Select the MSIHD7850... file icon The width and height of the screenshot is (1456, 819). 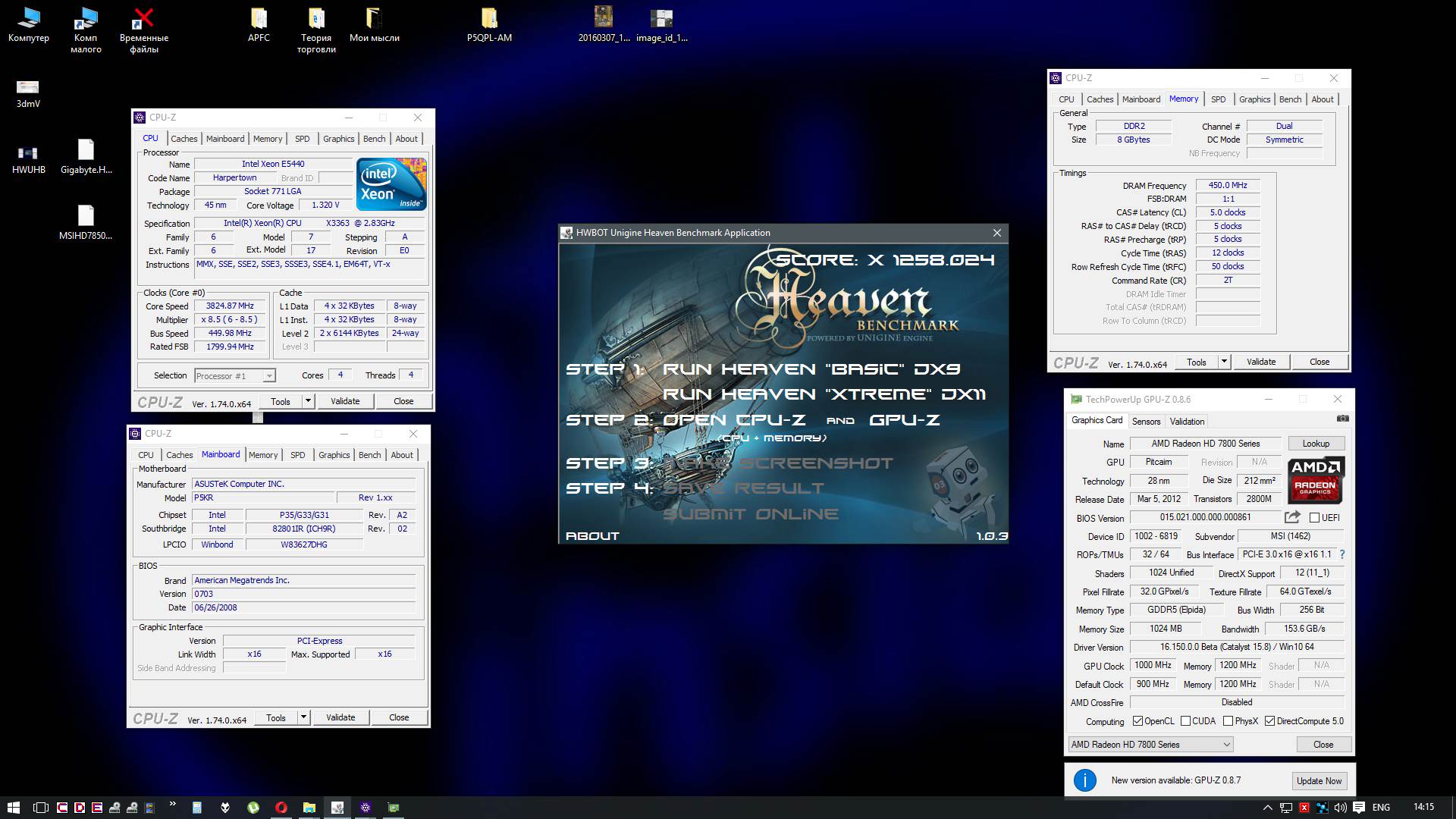(x=86, y=222)
